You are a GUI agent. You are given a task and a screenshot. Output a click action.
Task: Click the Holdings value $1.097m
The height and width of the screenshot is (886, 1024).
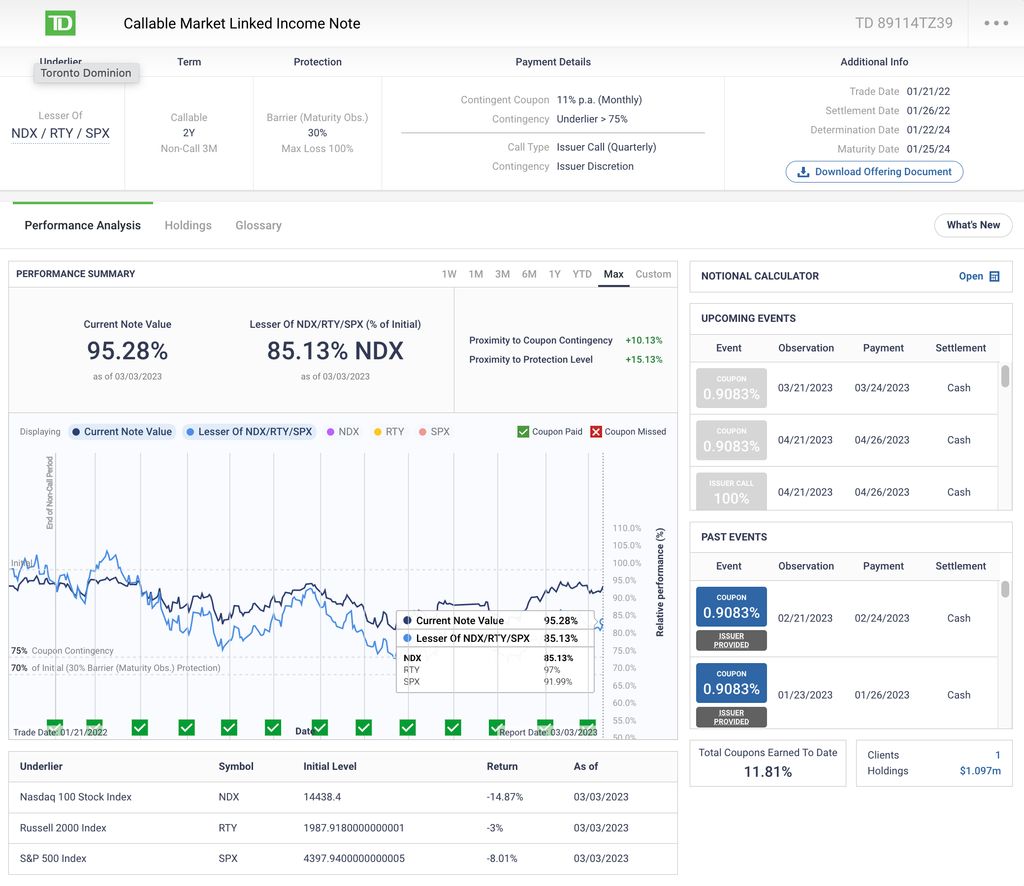point(980,771)
